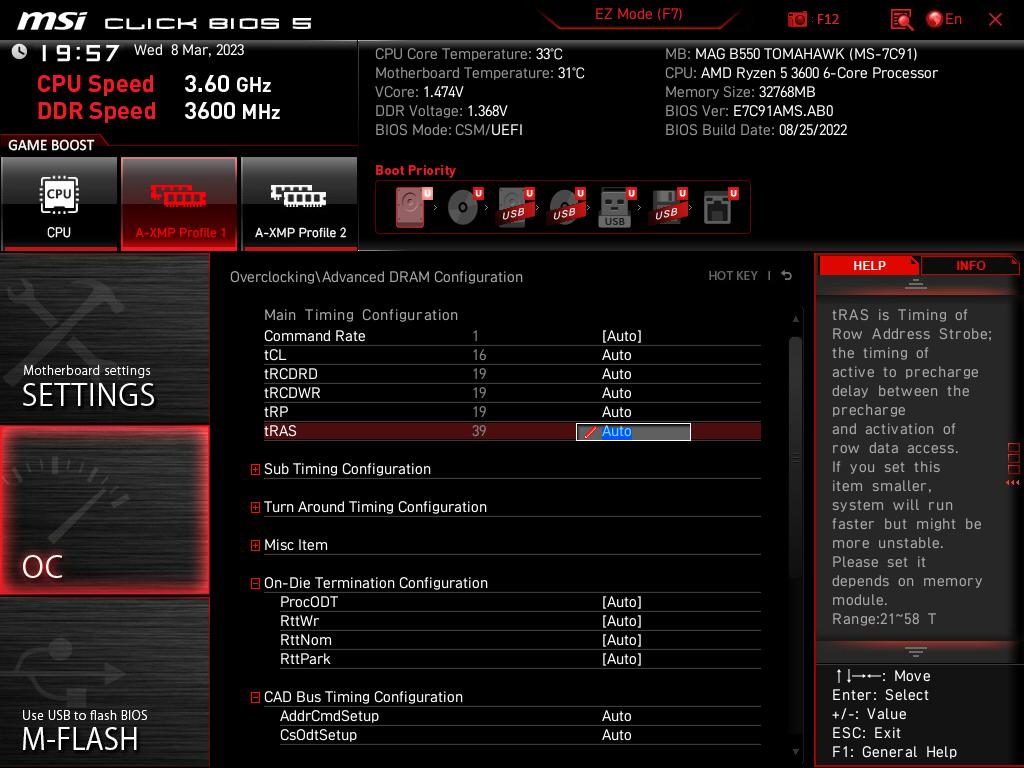Viewport: 1024px width, 768px height.
Task: Open the RttNom [Auto] dropdown
Action: [622, 639]
